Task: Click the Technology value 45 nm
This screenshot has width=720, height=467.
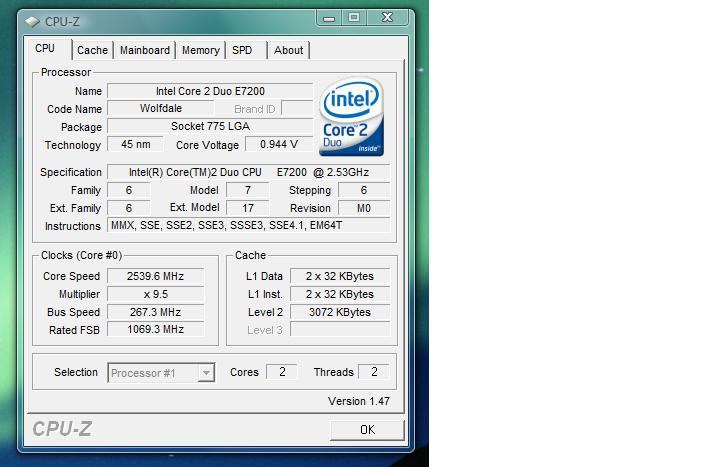Action: click(135, 144)
